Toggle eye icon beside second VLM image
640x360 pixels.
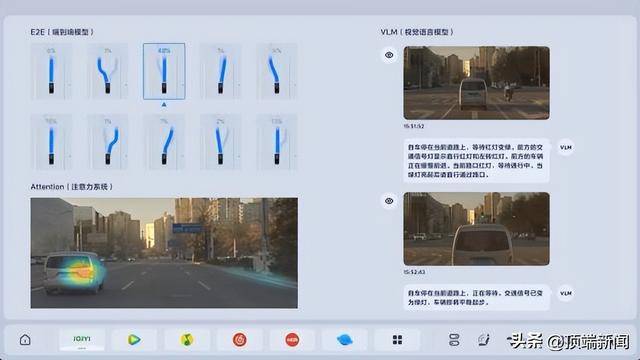[x=389, y=201]
